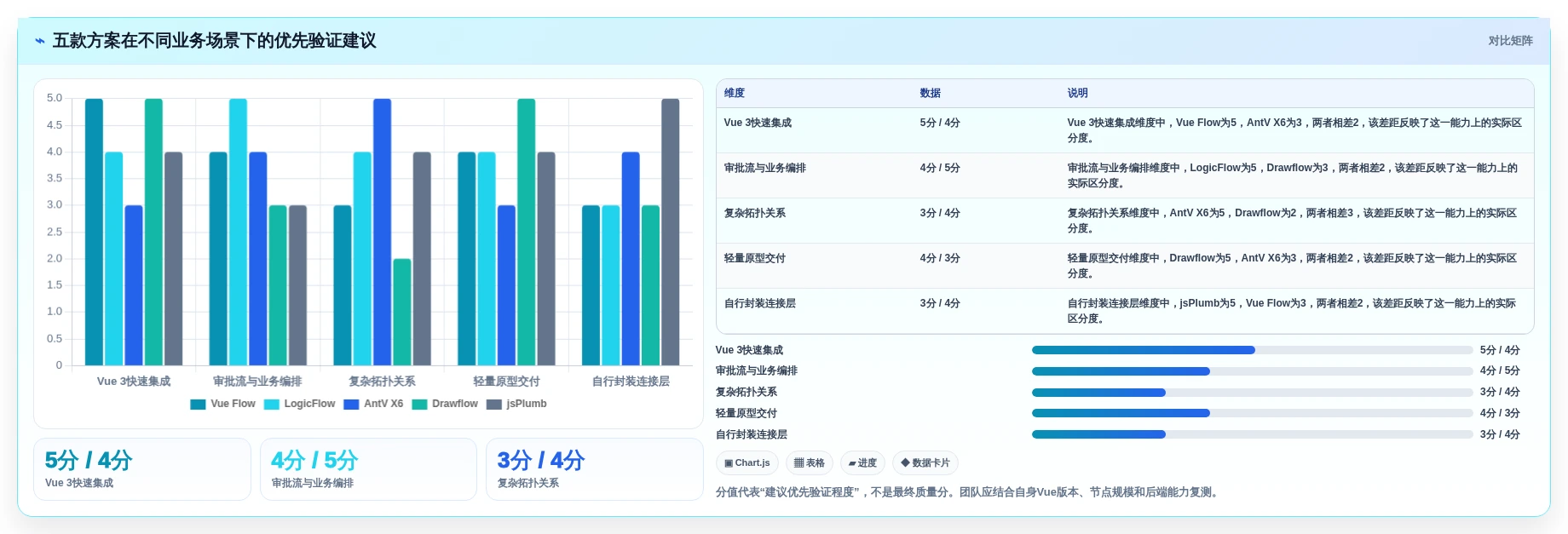Viewport: 1568px width, 534px height.
Task: Click the lightning icon beside the title
Action: point(39,41)
